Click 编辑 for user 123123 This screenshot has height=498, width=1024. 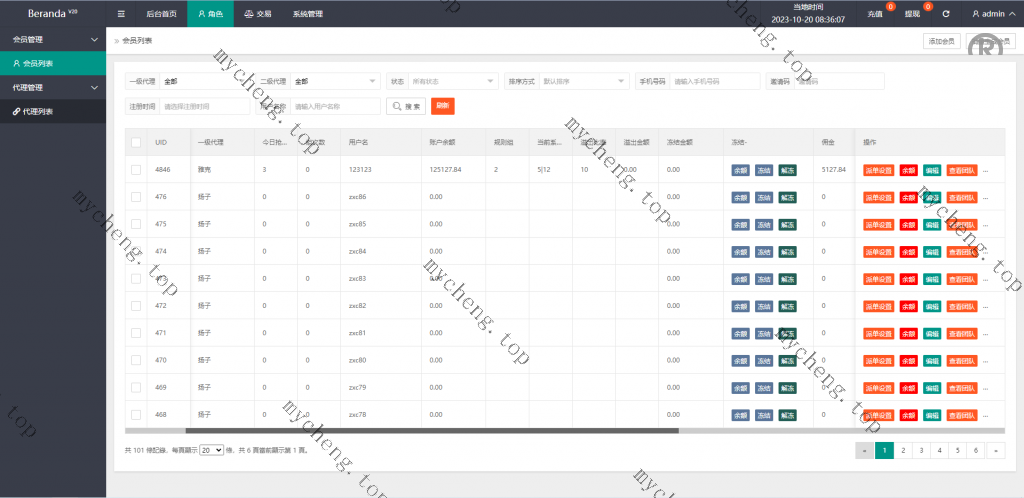pyautogui.click(x=932, y=170)
